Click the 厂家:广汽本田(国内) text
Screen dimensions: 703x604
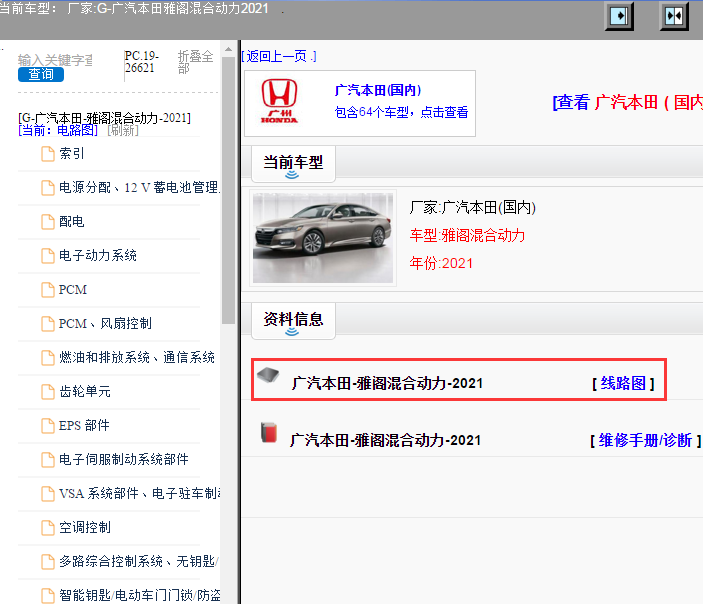point(473,207)
